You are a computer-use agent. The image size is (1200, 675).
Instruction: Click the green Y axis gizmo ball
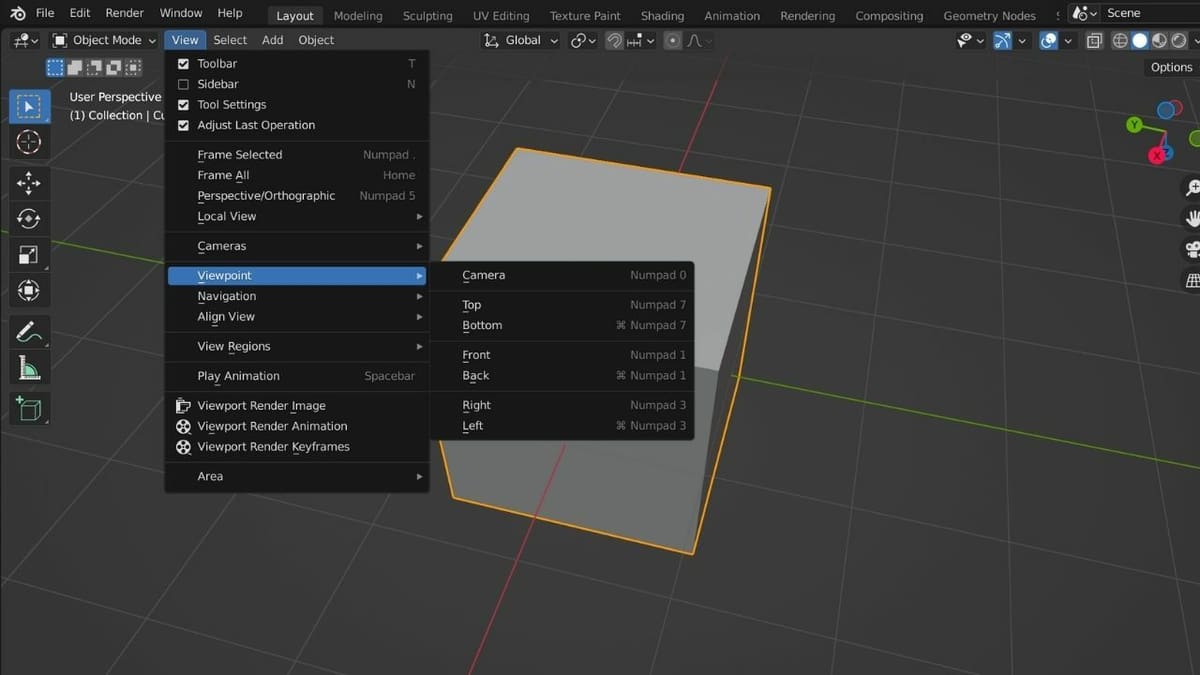coord(1134,125)
